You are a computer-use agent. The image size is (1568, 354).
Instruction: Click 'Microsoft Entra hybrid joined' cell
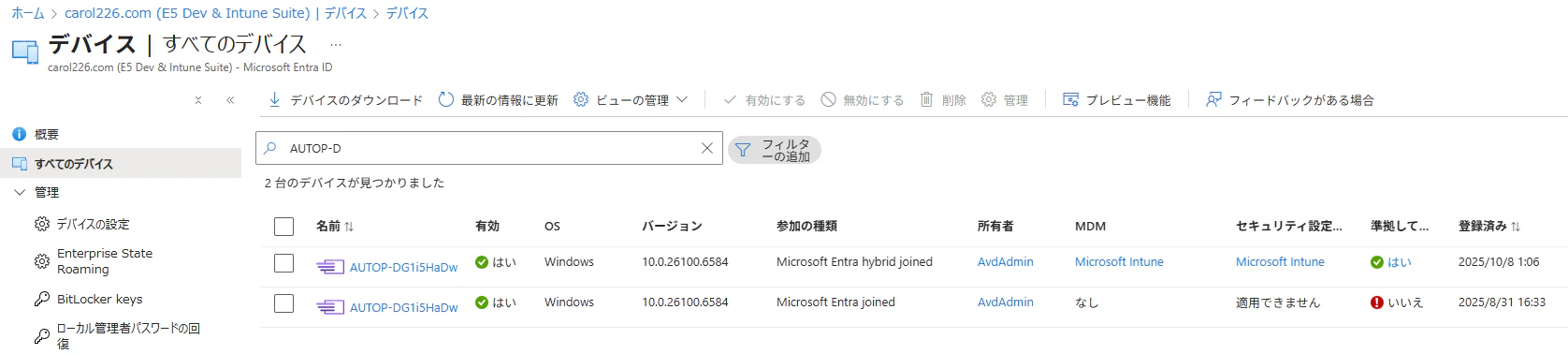(854, 262)
